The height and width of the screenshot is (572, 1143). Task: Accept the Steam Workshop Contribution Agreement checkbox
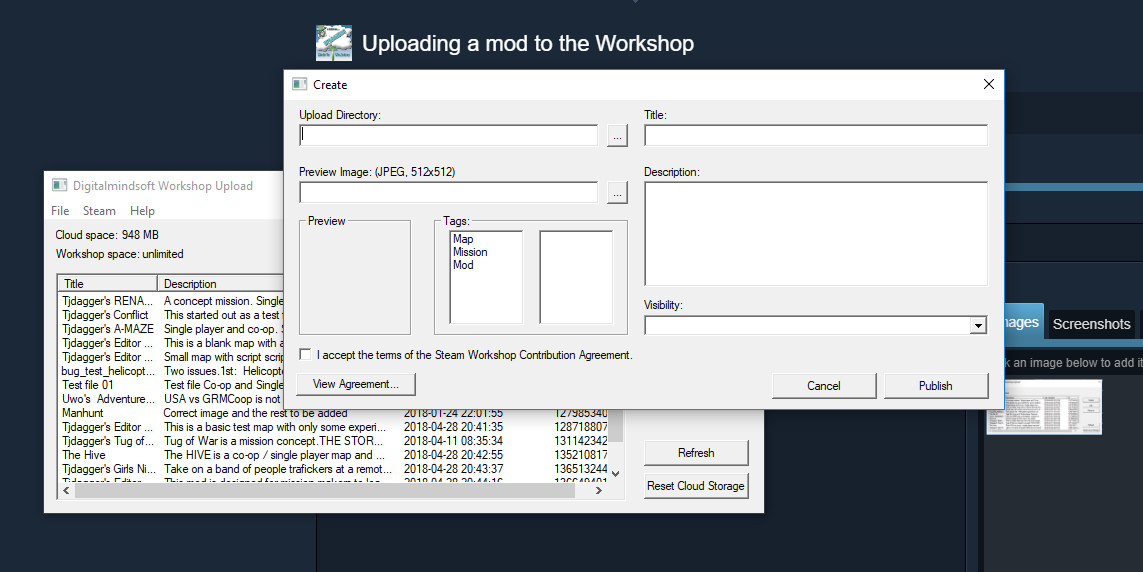pyautogui.click(x=305, y=354)
